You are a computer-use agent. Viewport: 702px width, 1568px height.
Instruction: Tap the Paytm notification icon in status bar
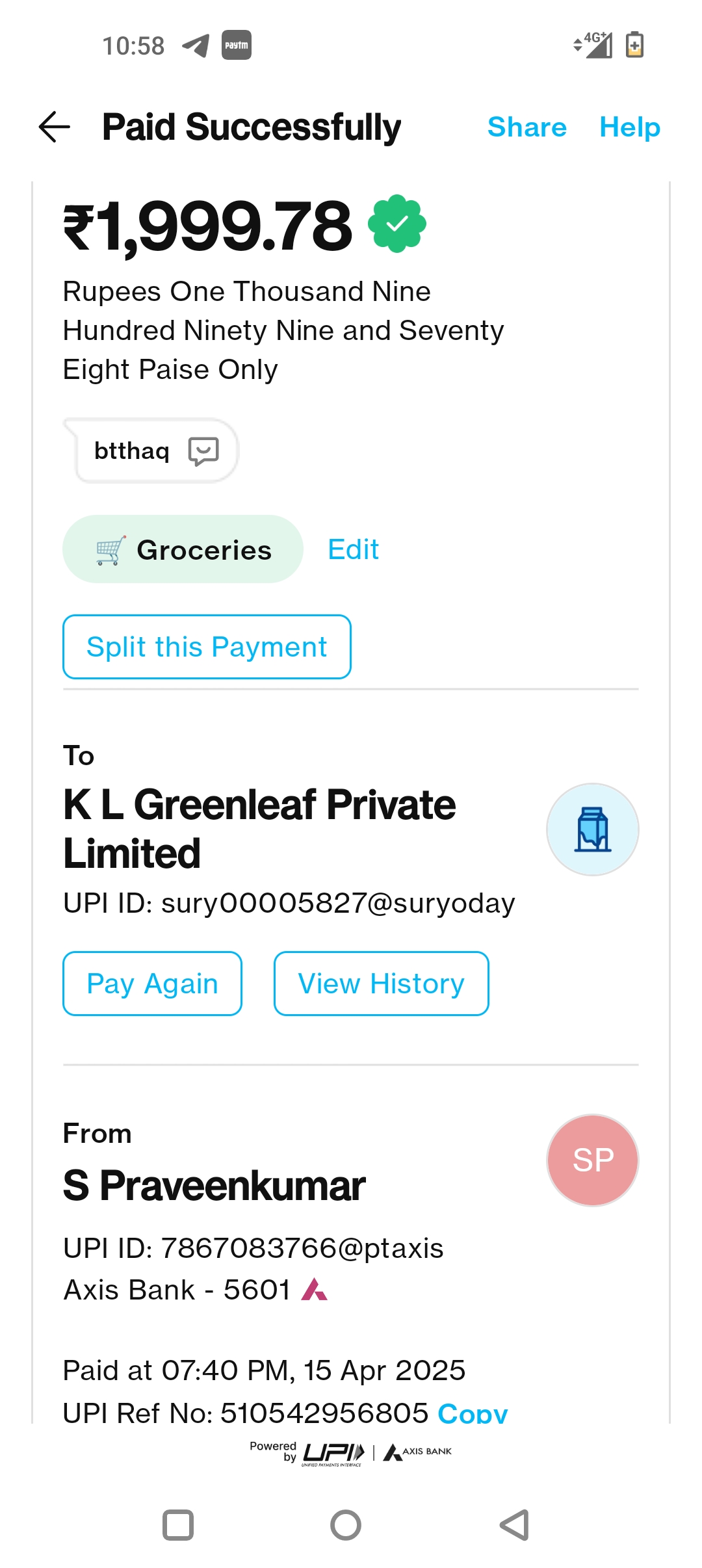[236, 46]
